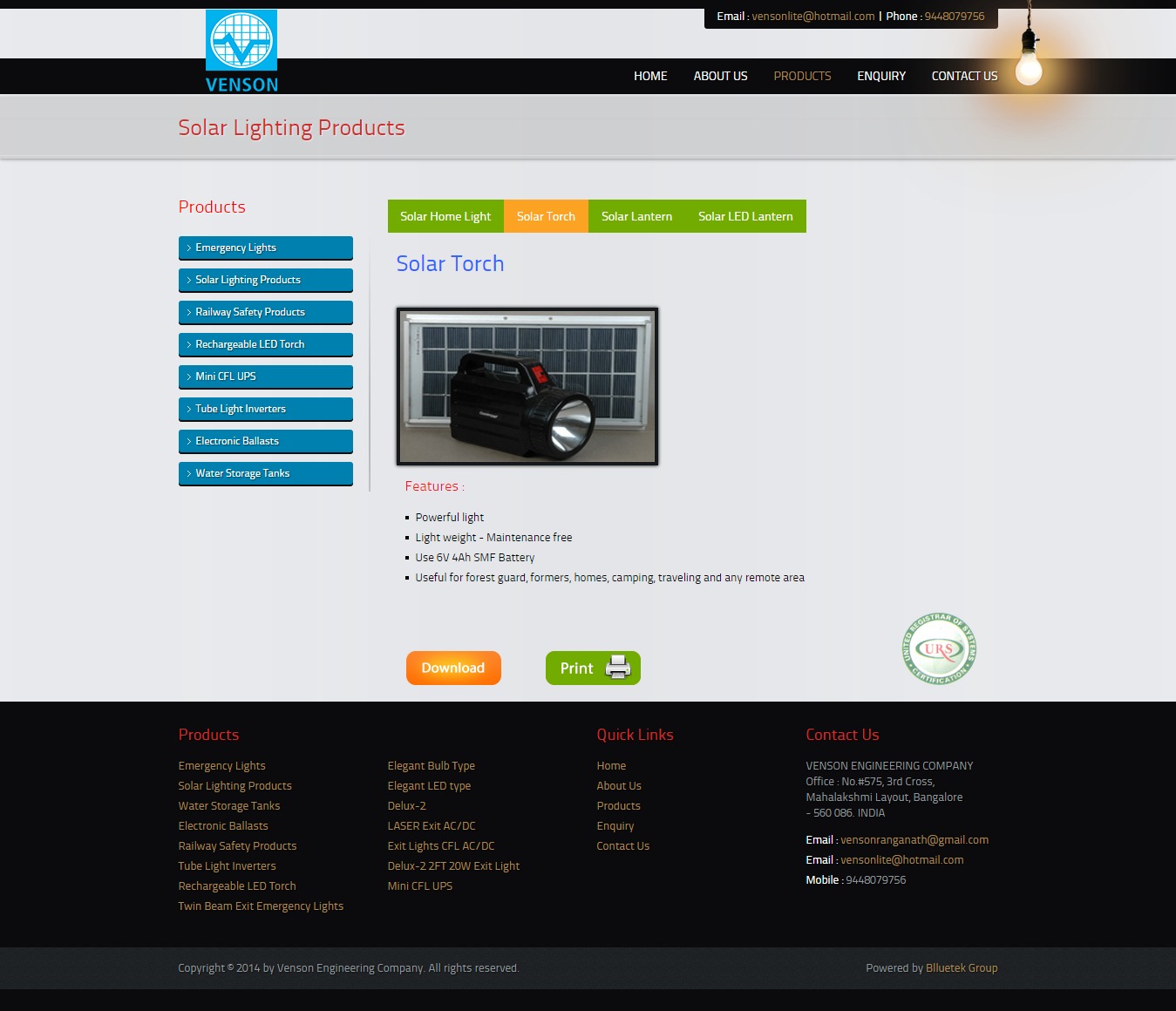The image size is (1176, 1011).
Task: Open Railway Safety Products in sidebar
Action: coord(249,312)
